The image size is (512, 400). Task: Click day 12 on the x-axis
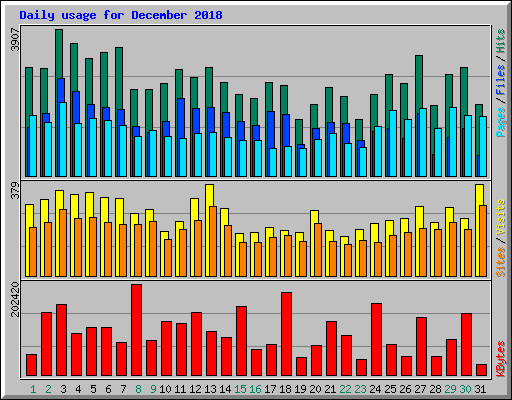coord(195,389)
